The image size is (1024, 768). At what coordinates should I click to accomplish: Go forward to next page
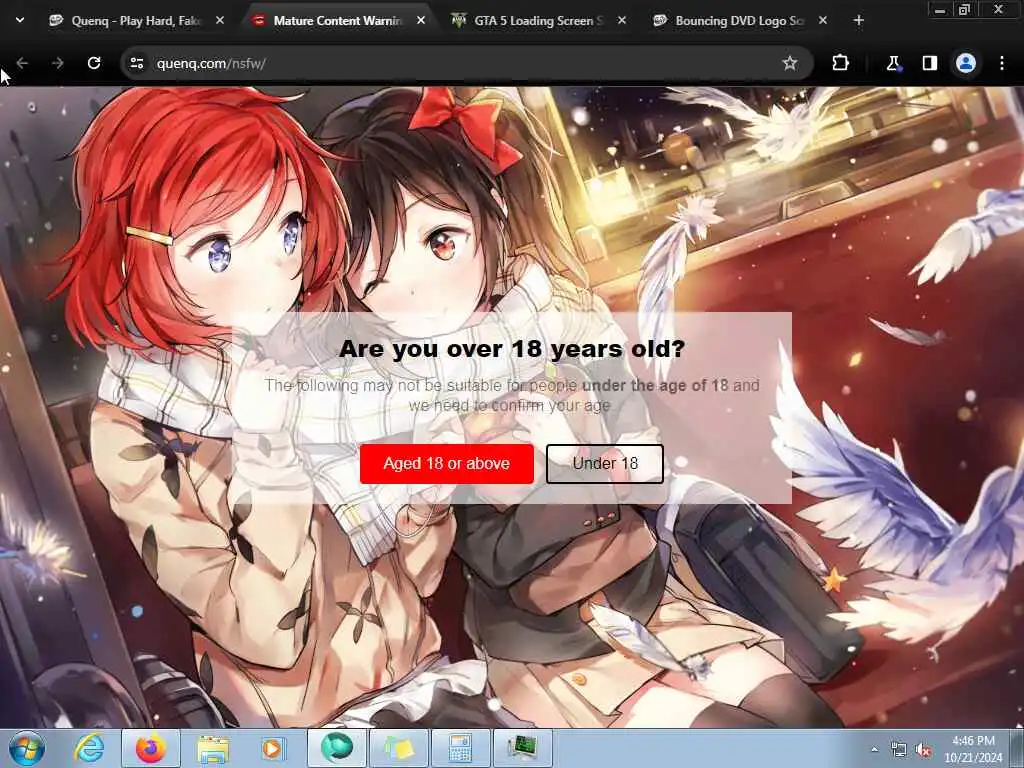(x=58, y=63)
